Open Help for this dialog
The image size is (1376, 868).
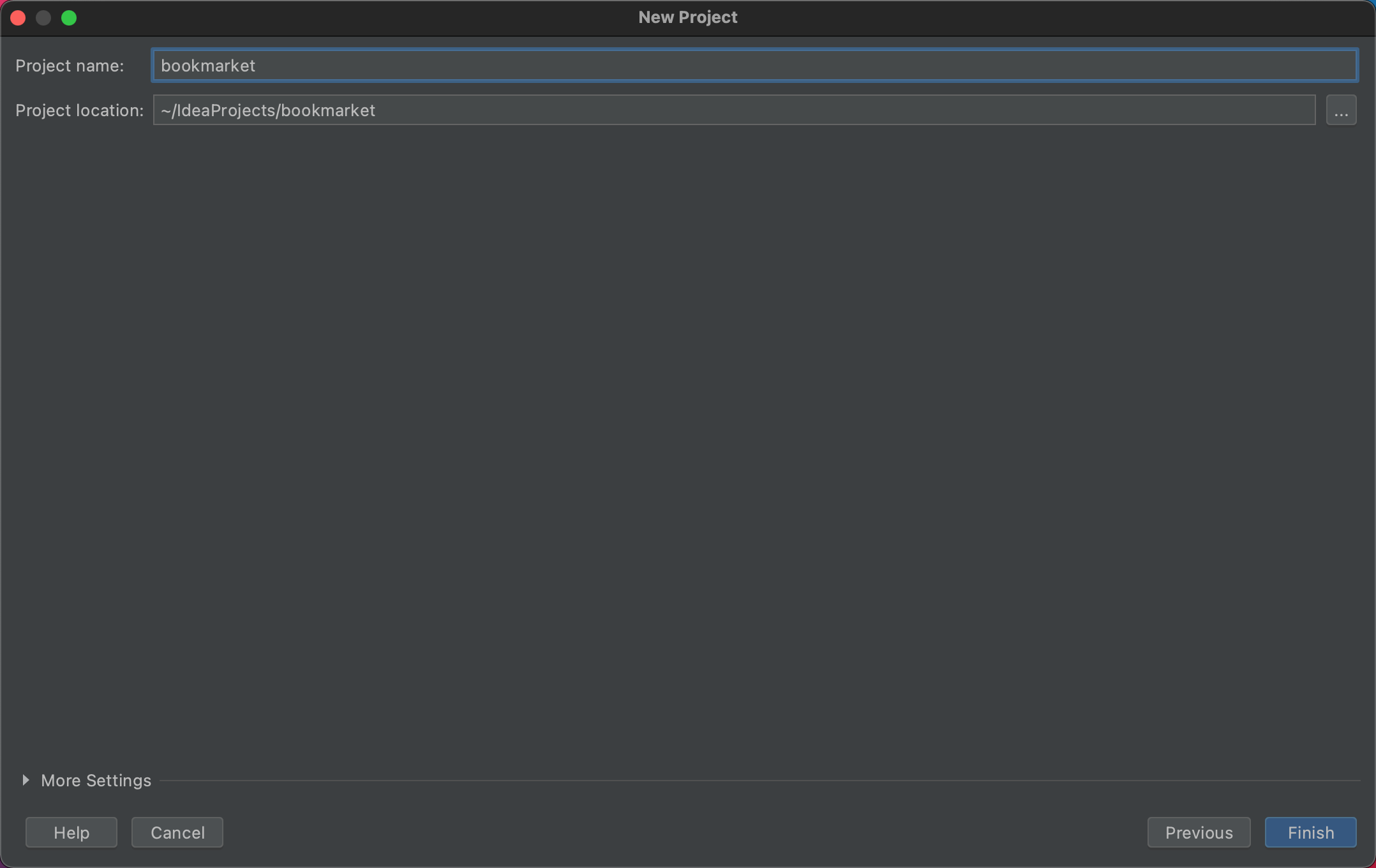tap(71, 832)
